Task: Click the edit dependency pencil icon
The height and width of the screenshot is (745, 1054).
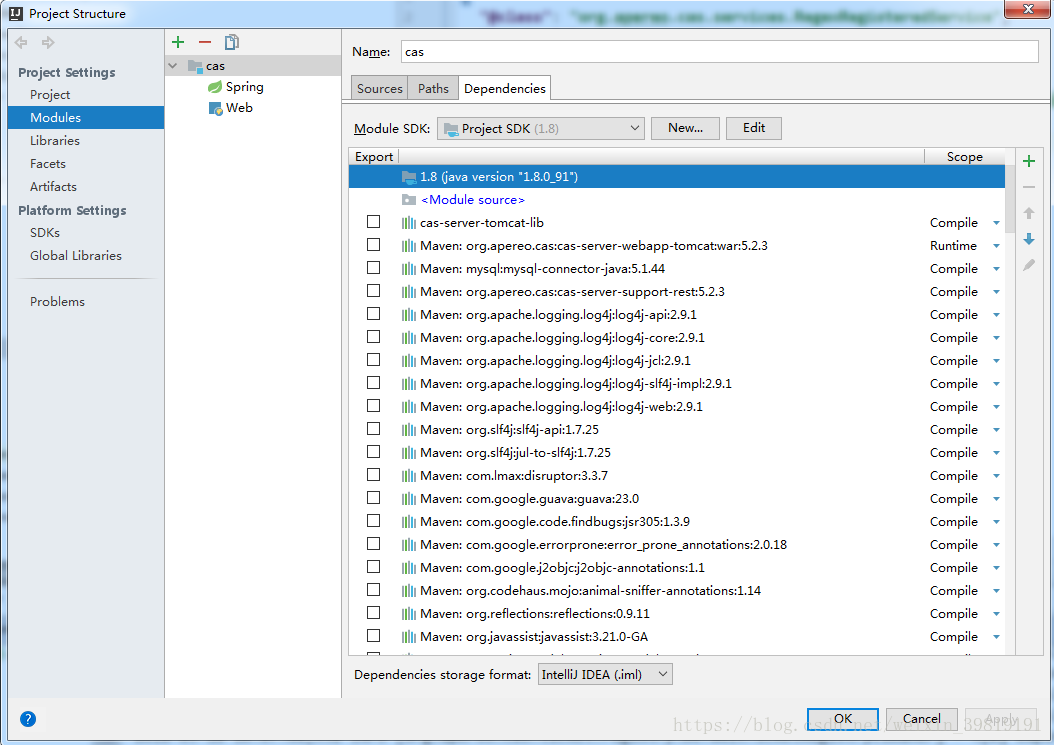Action: pyautogui.click(x=1029, y=265)
